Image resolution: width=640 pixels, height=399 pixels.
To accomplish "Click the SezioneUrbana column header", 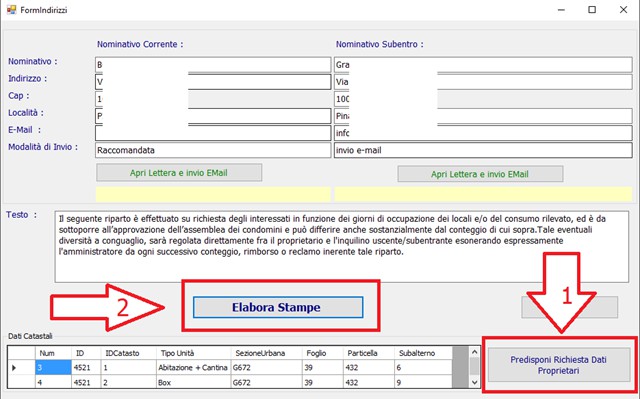I will [267, 353].
